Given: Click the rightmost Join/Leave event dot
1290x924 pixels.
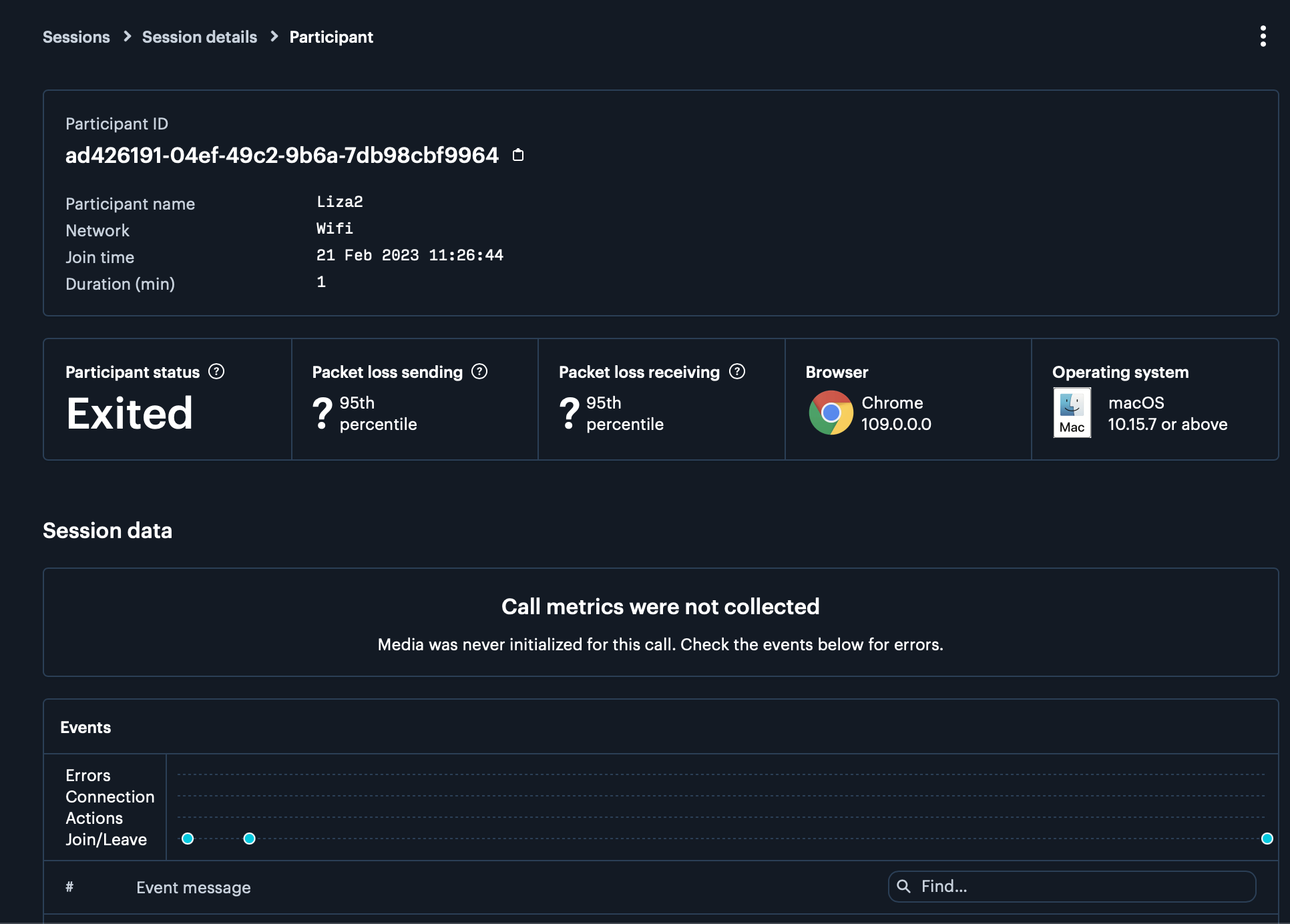Looking at the screenshot, I should coord(1267,839).
